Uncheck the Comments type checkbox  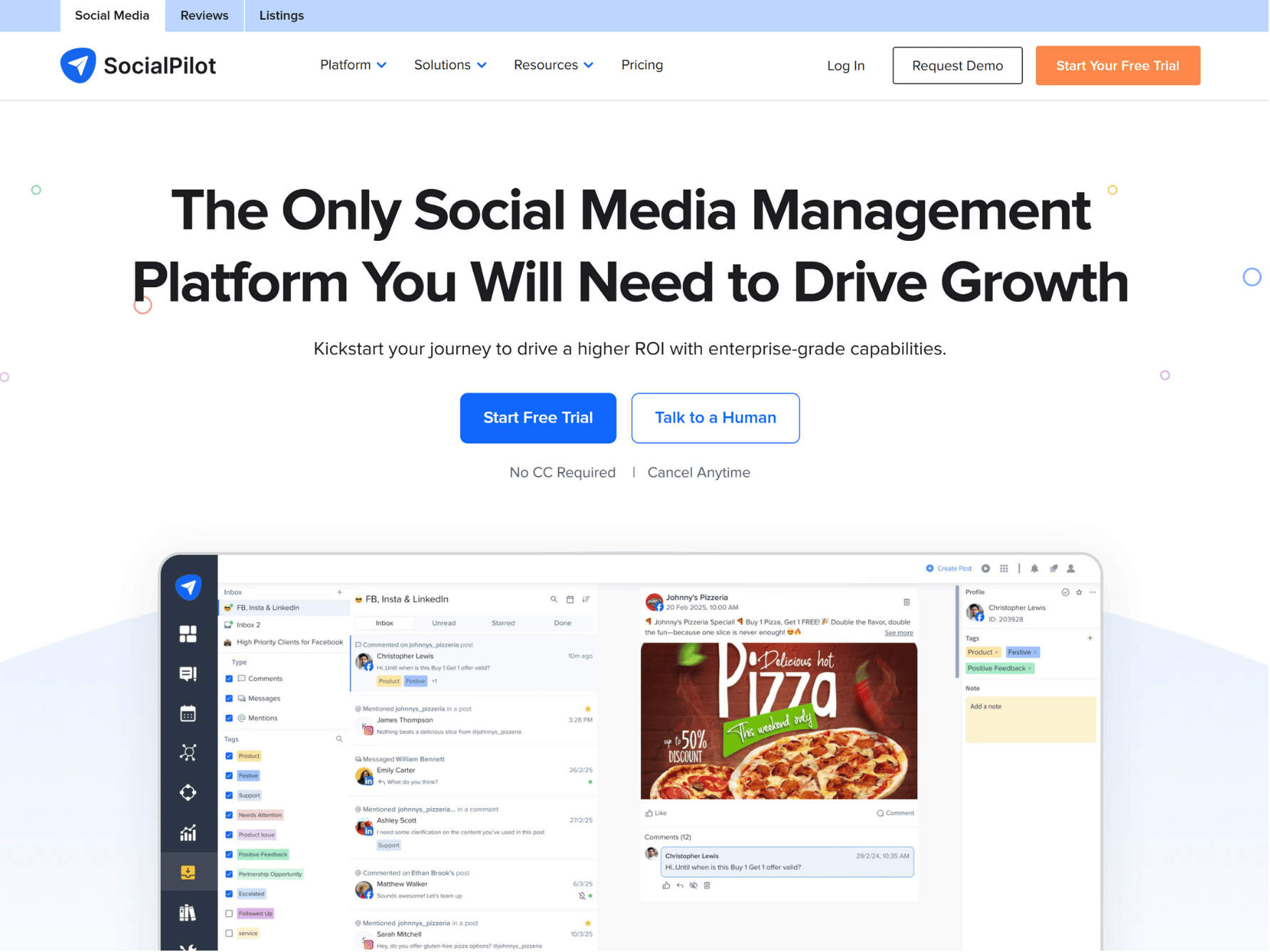(229, 679)
